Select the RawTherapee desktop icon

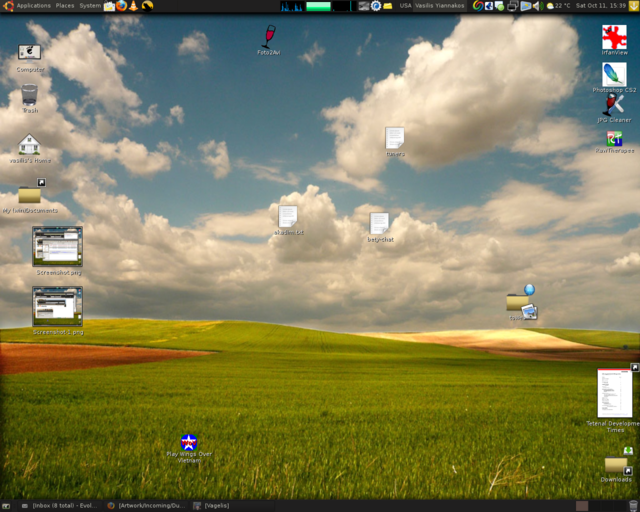[614, 140]
